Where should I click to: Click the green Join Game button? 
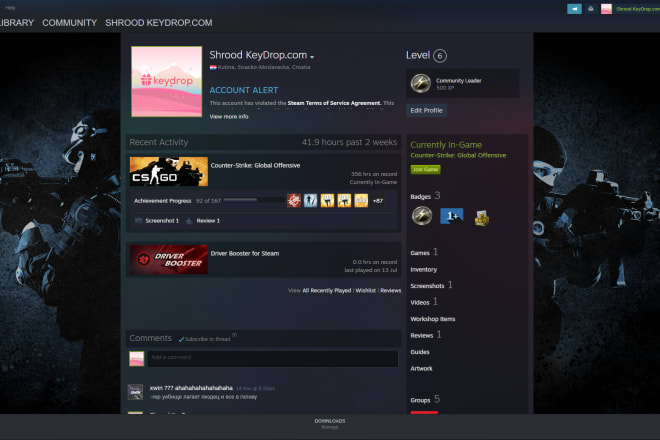(426, 169)
